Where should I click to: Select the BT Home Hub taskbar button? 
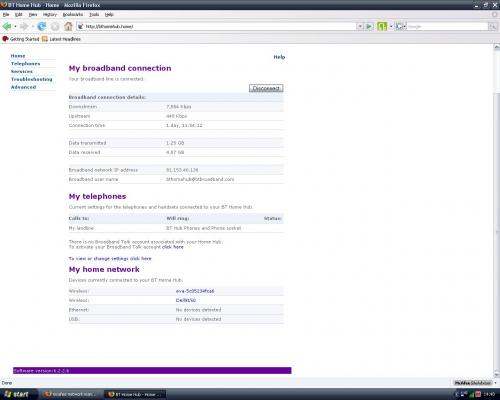[x=135, y=395]
